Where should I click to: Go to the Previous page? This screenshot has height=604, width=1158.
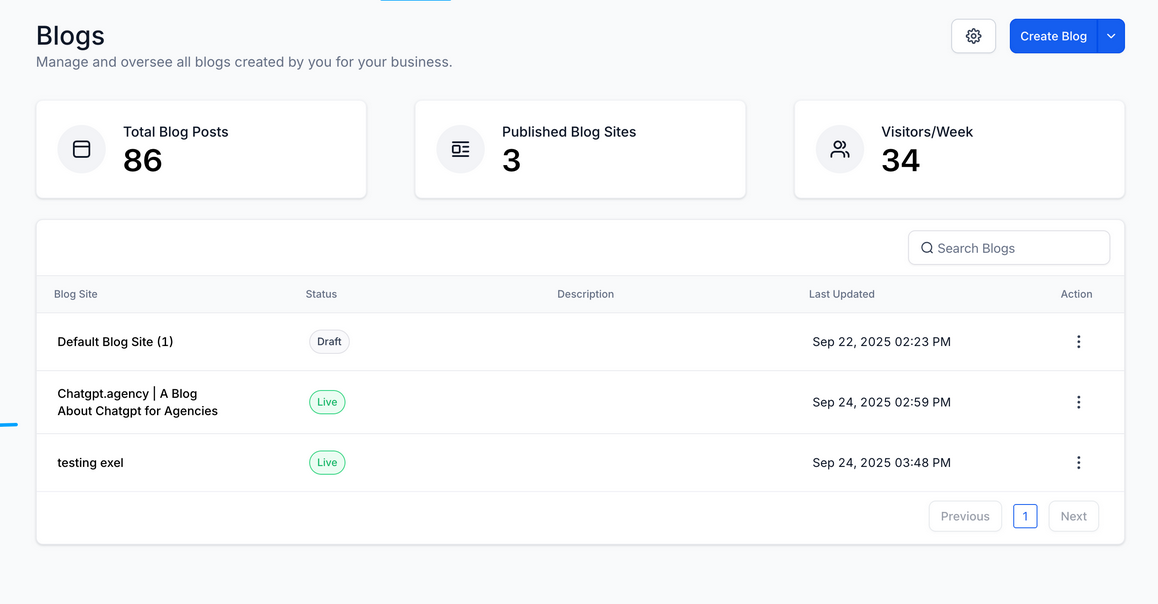tap(965, 516)
